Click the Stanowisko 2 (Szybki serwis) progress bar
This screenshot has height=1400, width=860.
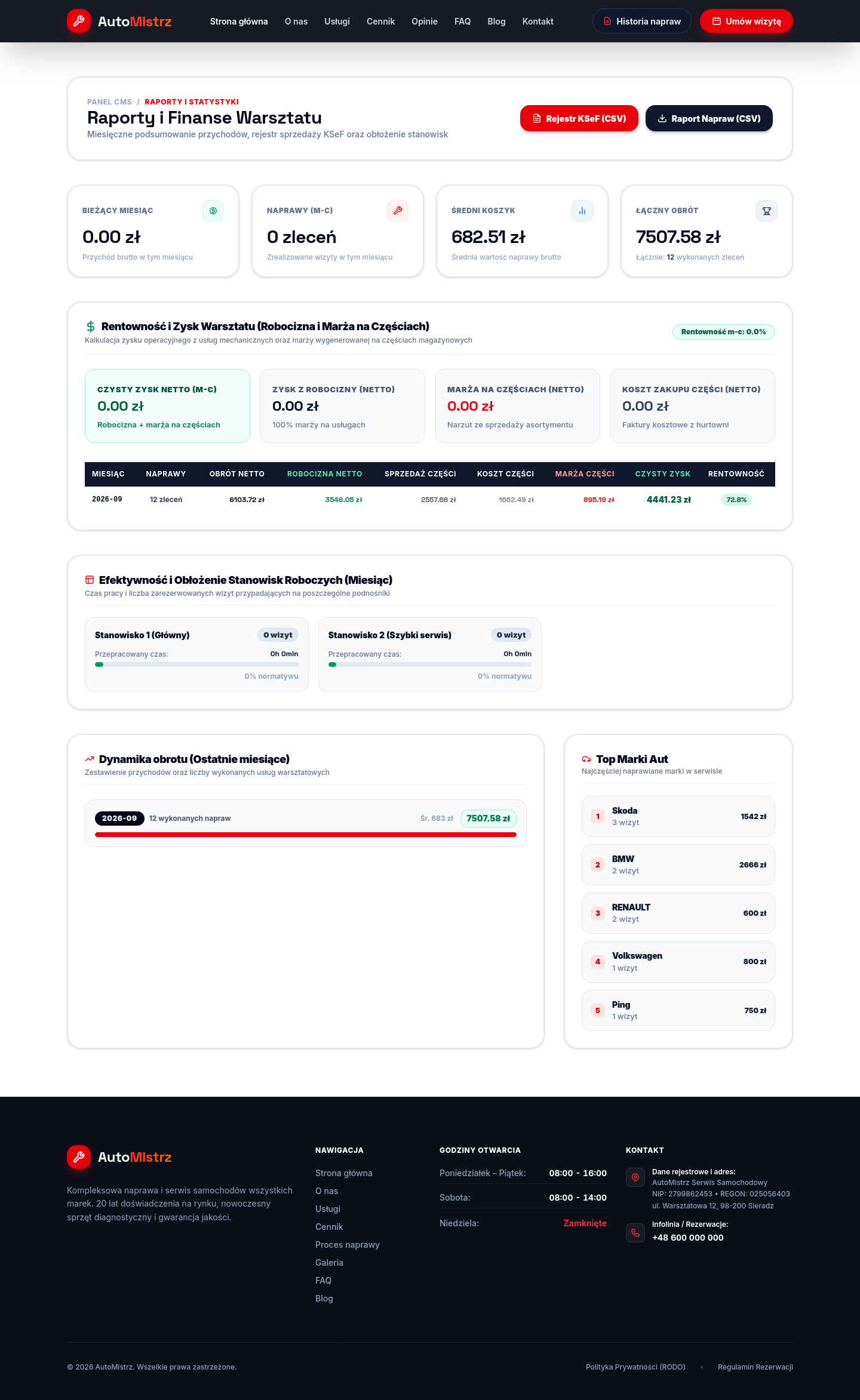(x=430, y=664)
